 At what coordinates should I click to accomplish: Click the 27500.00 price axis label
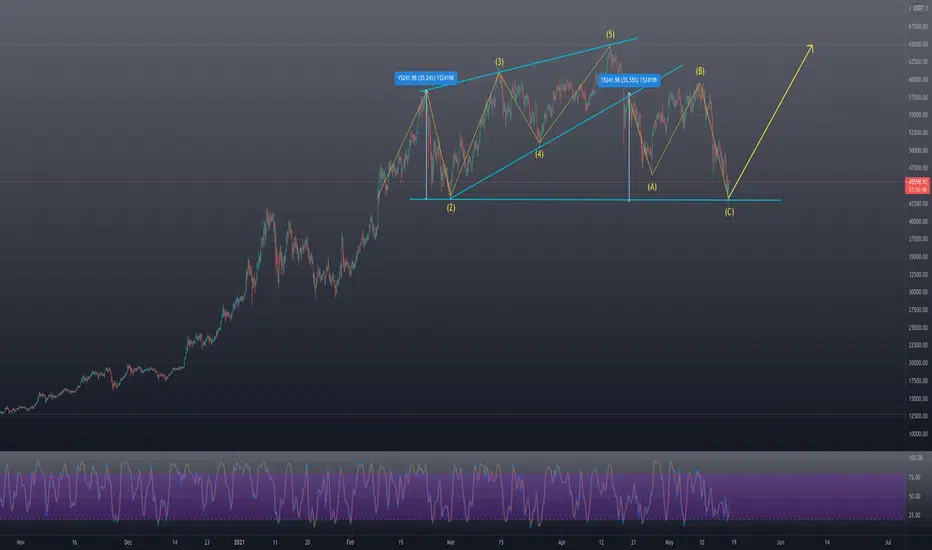tap(918, 310)
